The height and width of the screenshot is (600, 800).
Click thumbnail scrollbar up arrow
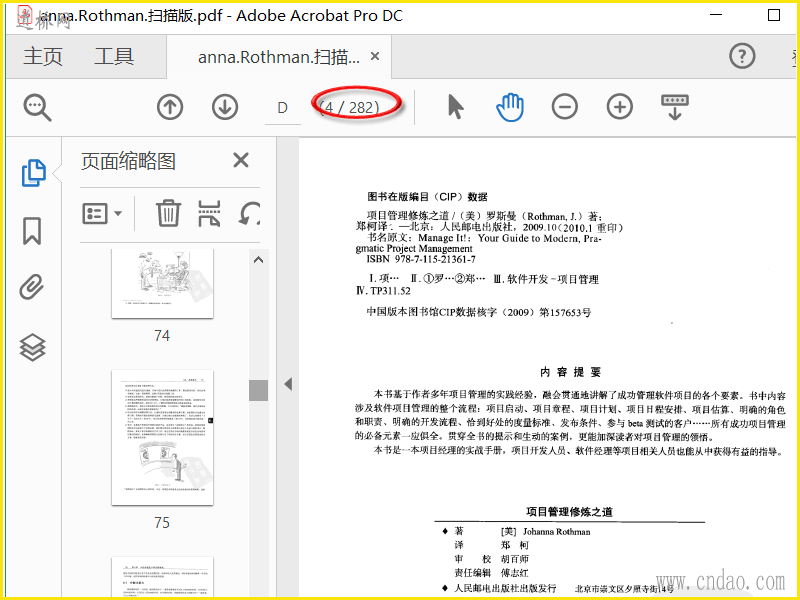[x=259, y=260]
